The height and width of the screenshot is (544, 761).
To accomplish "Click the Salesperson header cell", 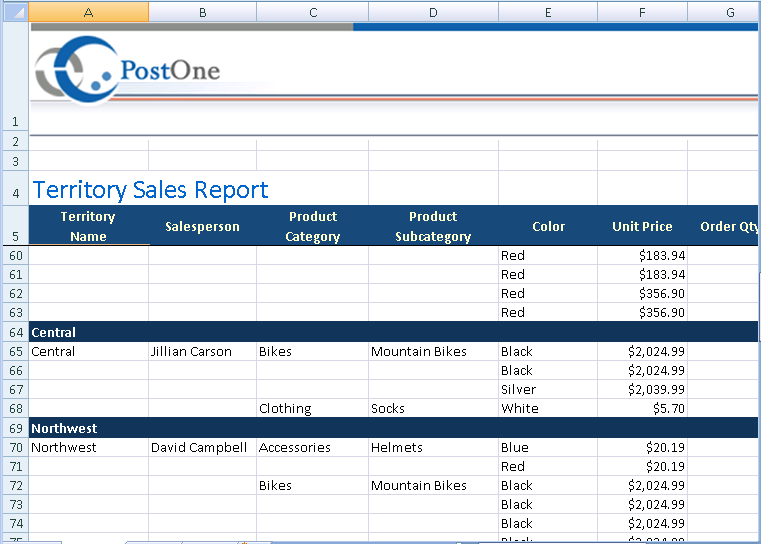I will [x=202, y=226].
